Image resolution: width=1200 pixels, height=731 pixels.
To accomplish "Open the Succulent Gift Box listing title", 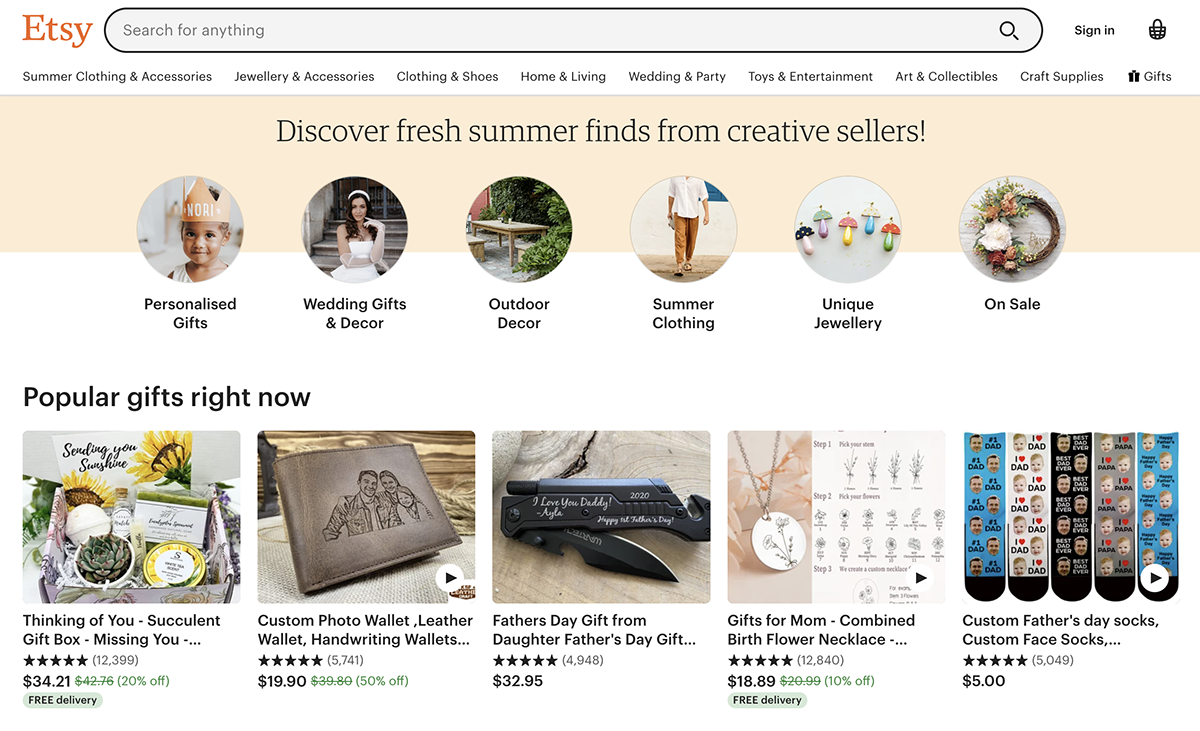I will click(122, 630).
